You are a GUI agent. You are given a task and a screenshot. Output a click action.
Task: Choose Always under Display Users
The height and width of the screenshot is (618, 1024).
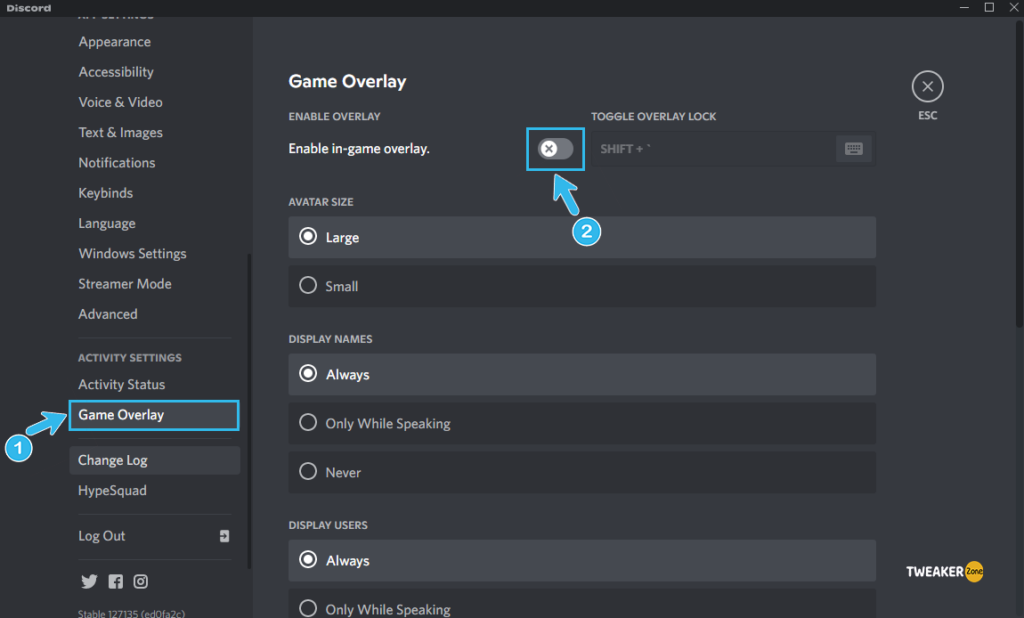coord(582,561)
